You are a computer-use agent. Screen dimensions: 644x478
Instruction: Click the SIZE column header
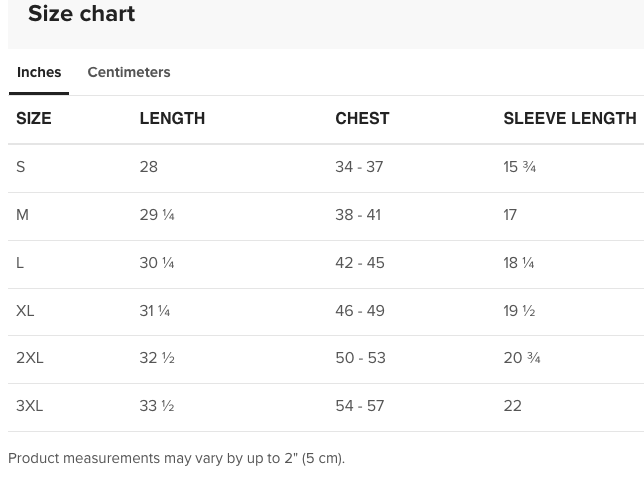pyautogui.click(x=34, y=118)
